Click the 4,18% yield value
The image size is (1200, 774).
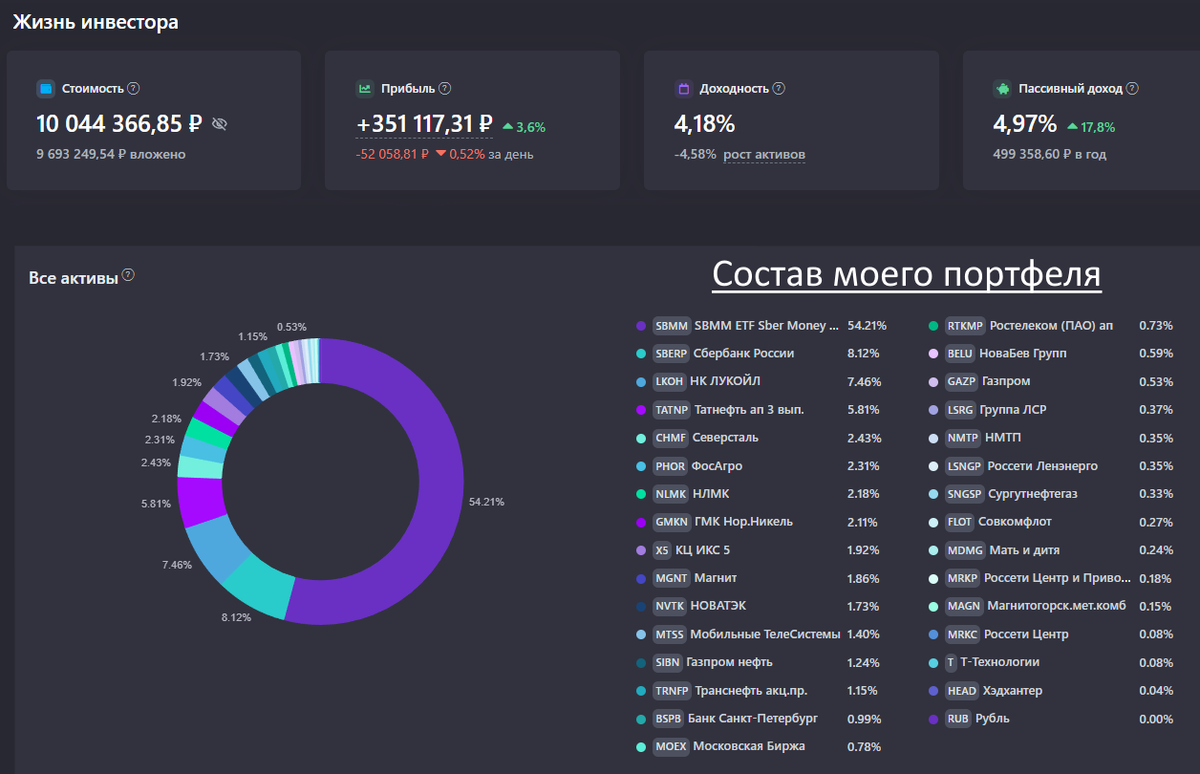pyautogui.click(x=705, y=124)
